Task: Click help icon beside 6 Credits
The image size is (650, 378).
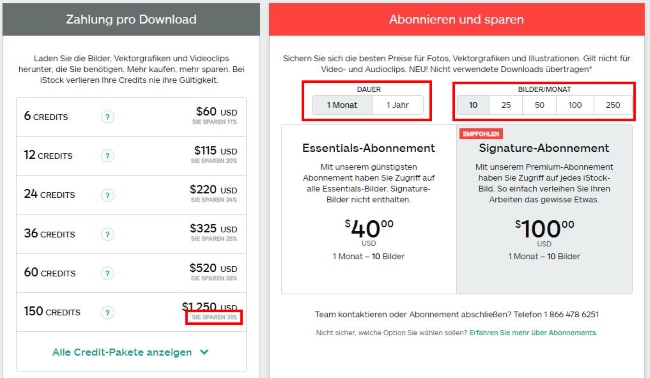Action: point(107,117)
